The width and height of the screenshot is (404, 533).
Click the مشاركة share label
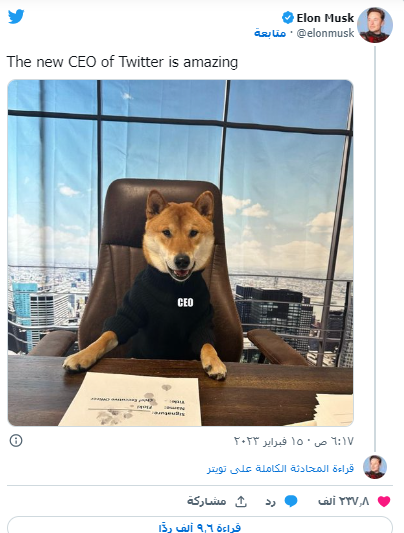pyautogui.click(x=207, y=501)
